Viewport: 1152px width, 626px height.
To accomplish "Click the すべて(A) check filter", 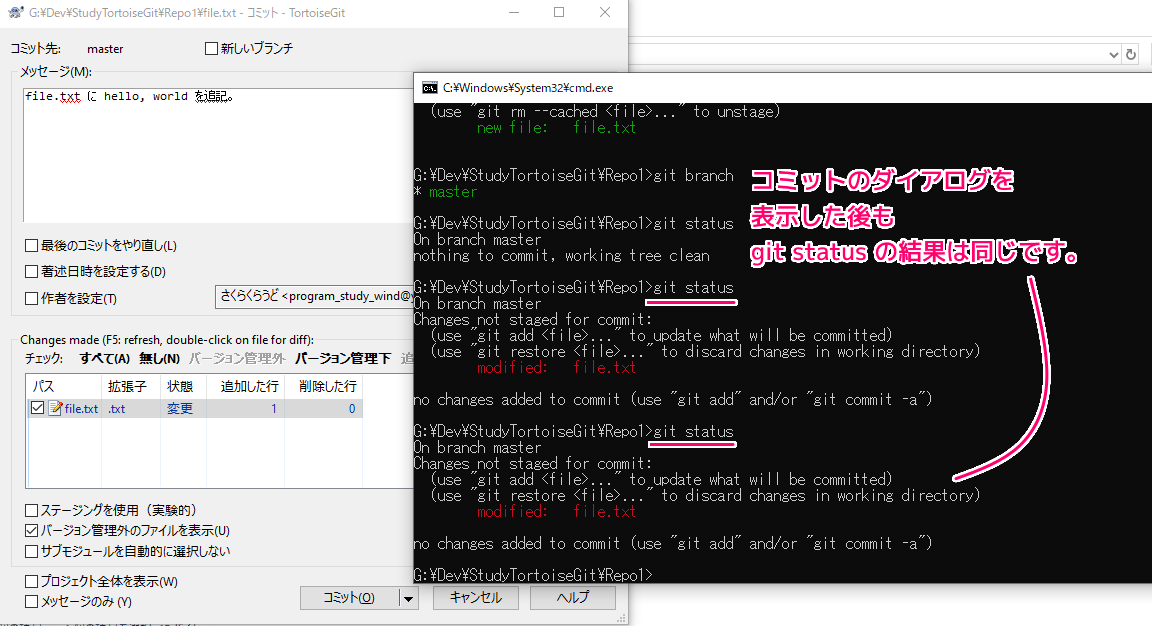I will click(105, 358).
